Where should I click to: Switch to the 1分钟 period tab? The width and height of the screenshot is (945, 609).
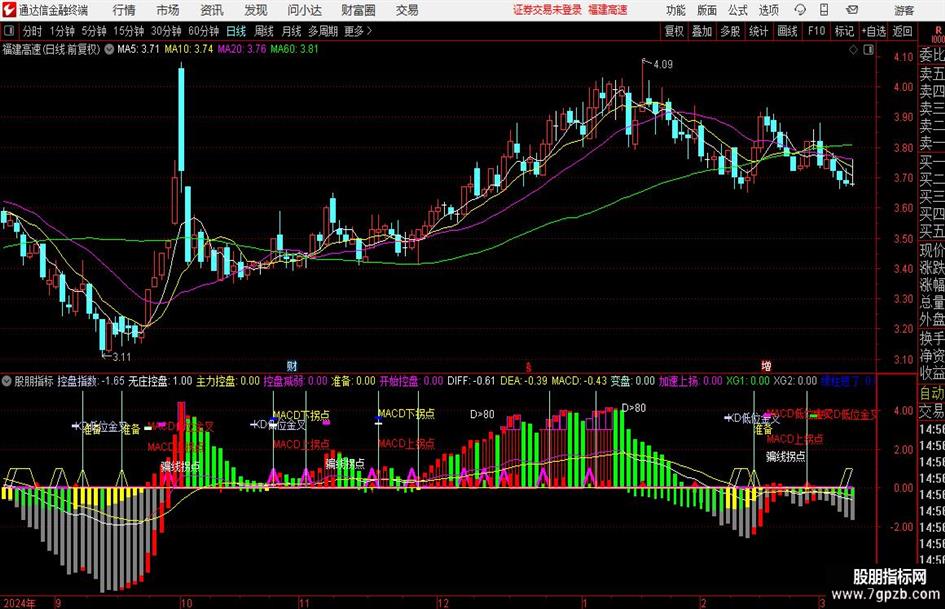tap(62, 31)
